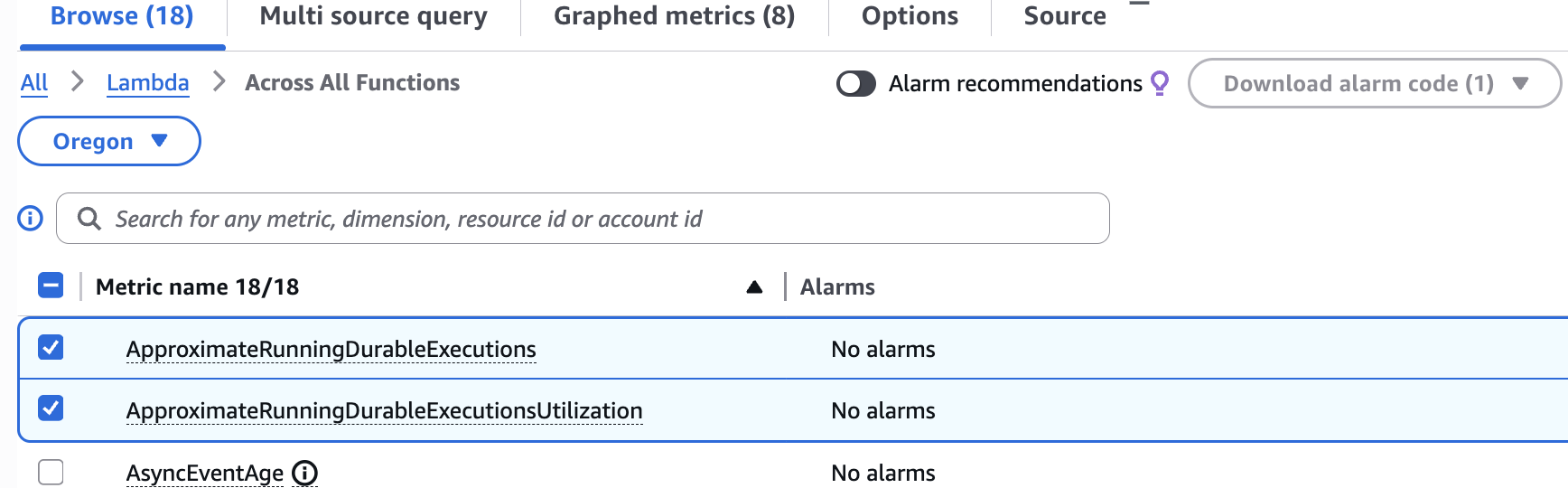Screen dimensions: 1568x488
Task: Sort by Metric name using the arrow
Action: 754,287
